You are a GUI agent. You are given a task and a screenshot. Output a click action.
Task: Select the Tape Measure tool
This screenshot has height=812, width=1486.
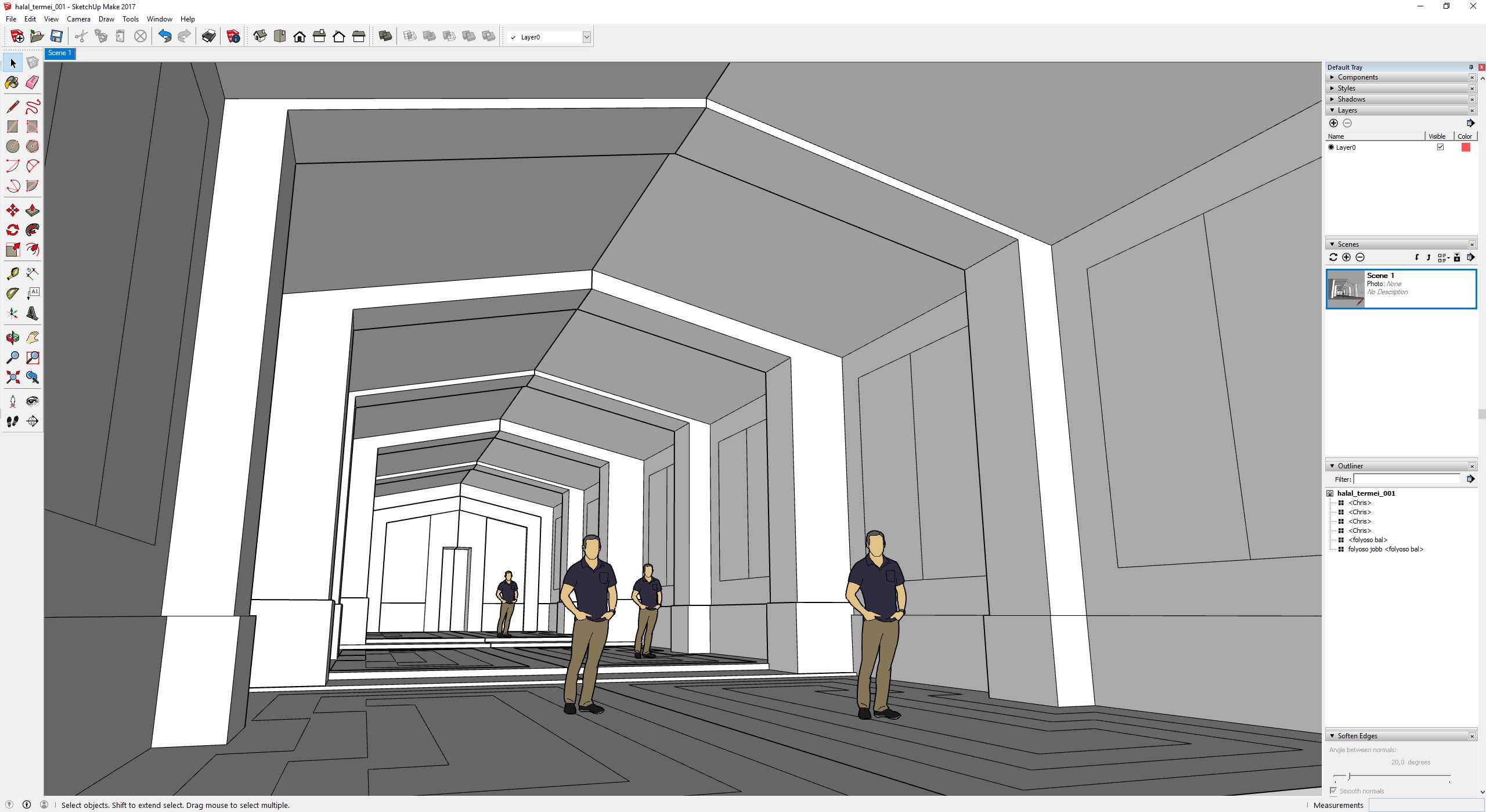coord(12,274)
